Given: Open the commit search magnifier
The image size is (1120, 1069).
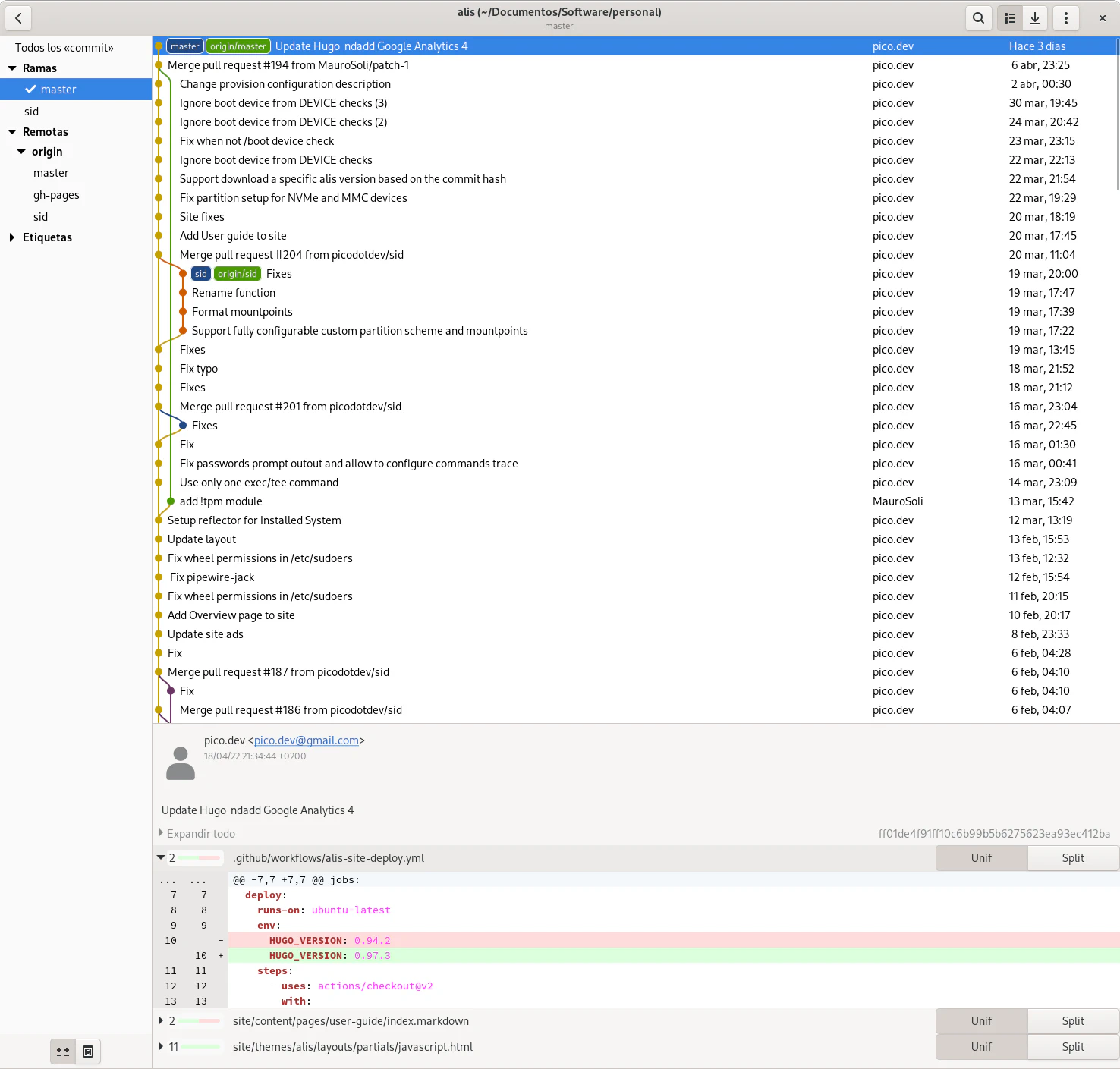Looking at the screenshot, I should tap(978, 18).
